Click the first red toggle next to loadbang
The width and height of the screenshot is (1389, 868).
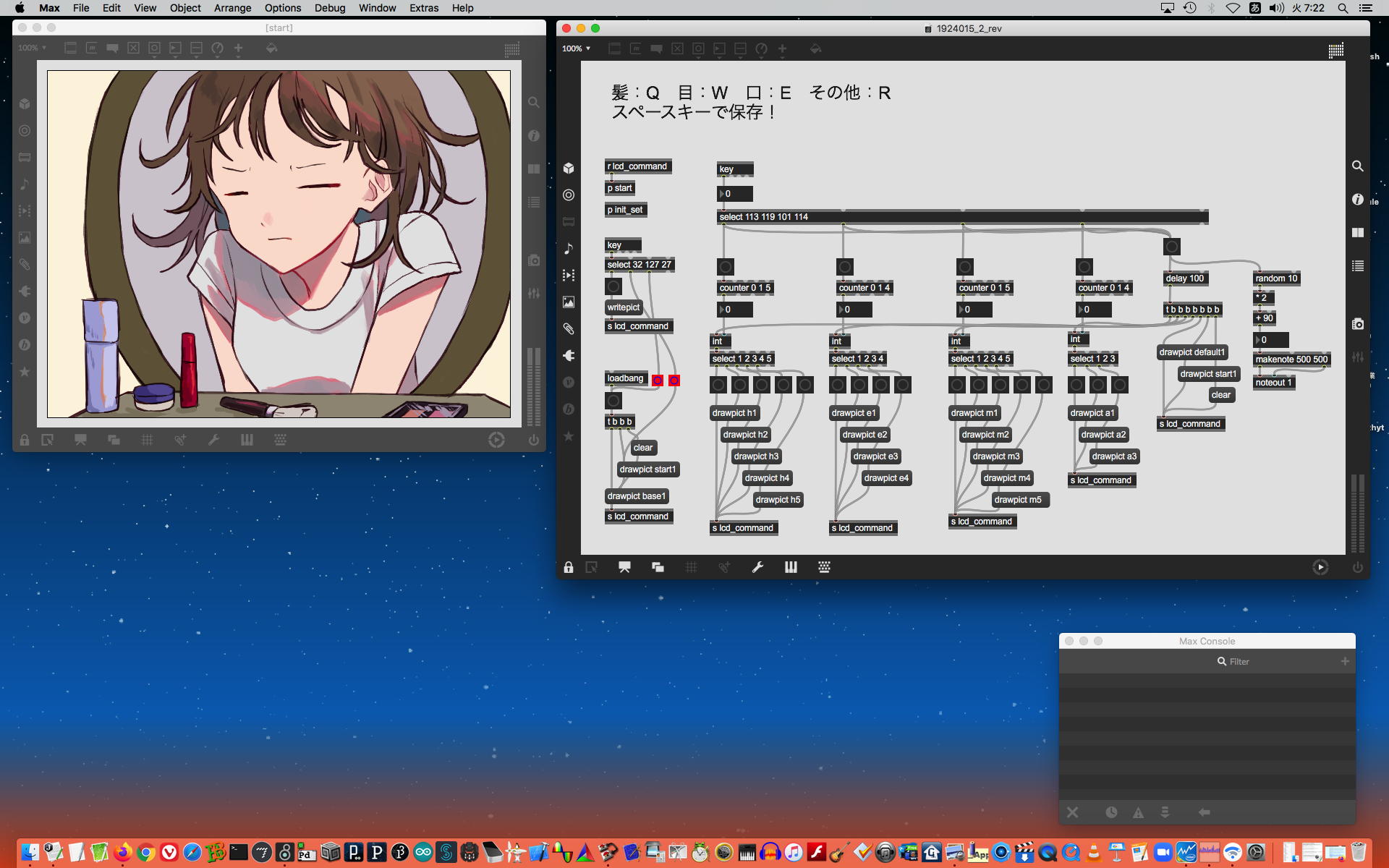[x=657, y=380]
